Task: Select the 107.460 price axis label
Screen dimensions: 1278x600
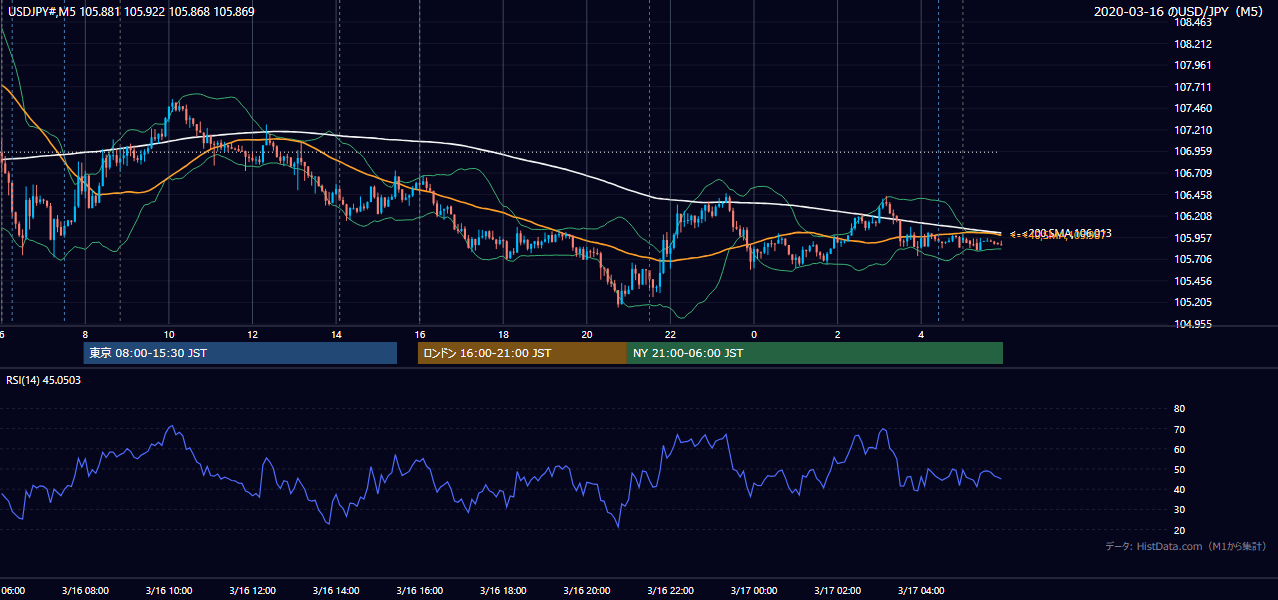Action: [x=1194, y=109]
